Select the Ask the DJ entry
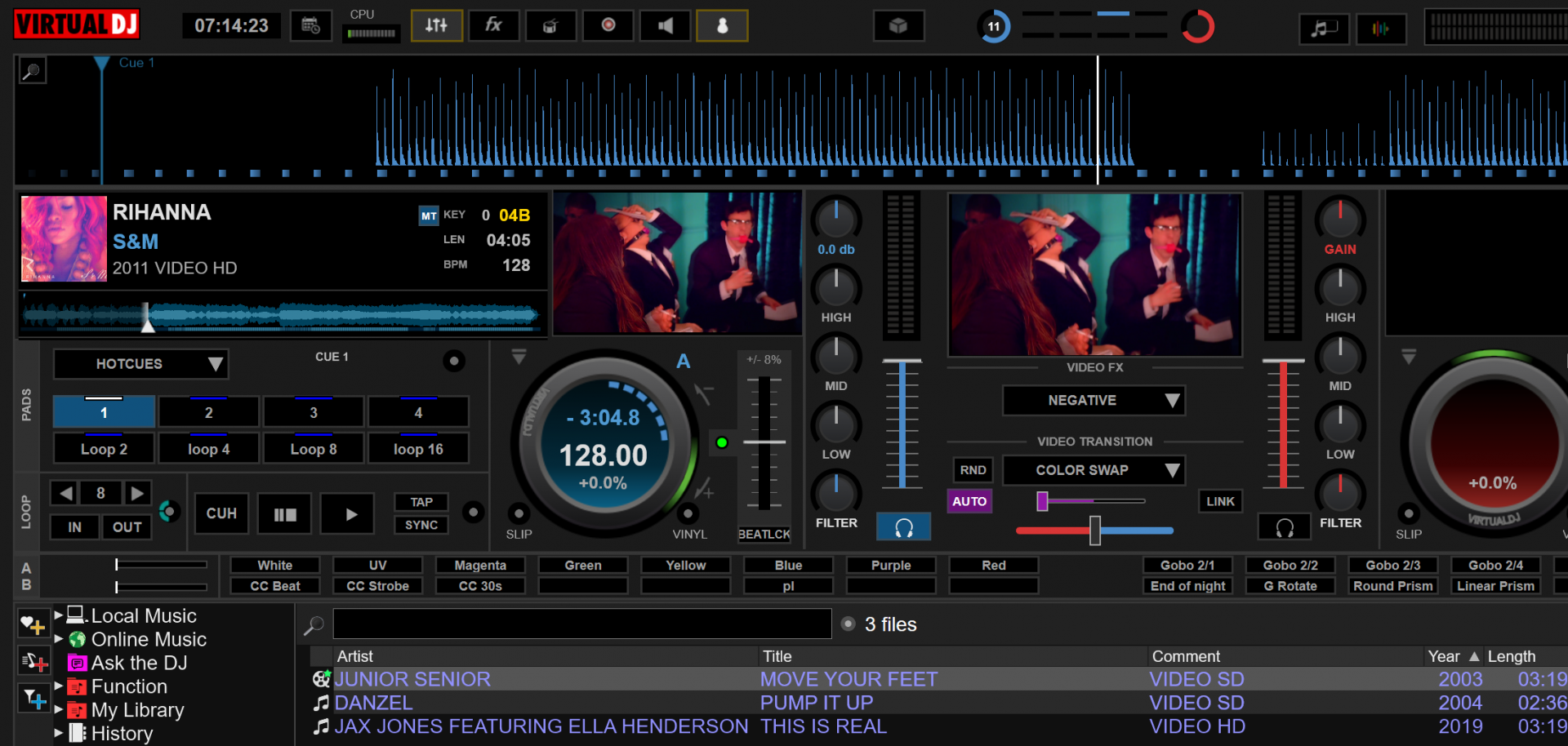The height and width of the screenshot is (746, 1568). (x=139, y=663)
